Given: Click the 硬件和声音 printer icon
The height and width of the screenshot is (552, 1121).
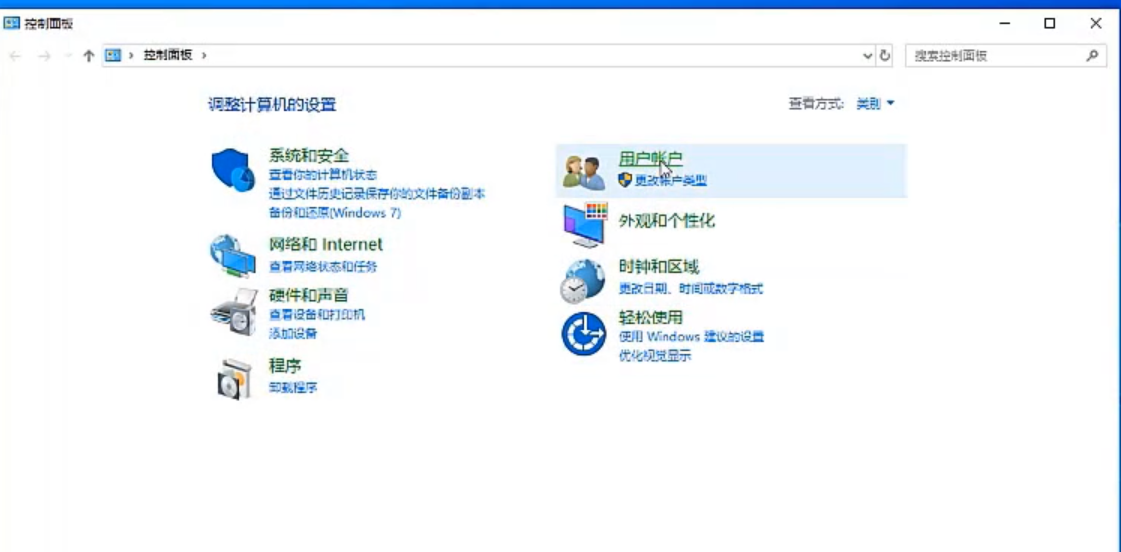Looking at the screenshot, I should coord(234,312).
